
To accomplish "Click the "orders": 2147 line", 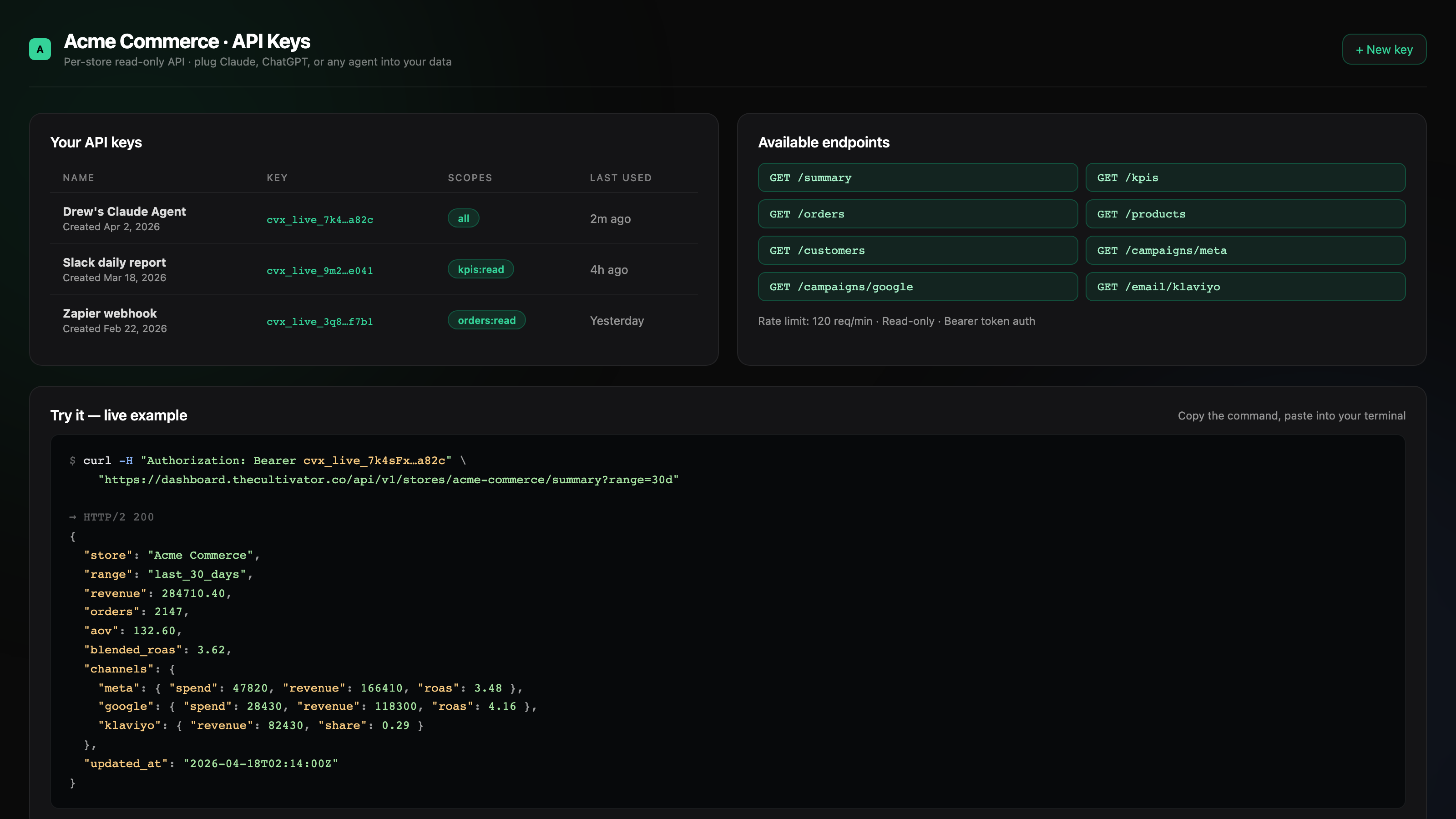I will pyautogui.click(x=136, y=611).
